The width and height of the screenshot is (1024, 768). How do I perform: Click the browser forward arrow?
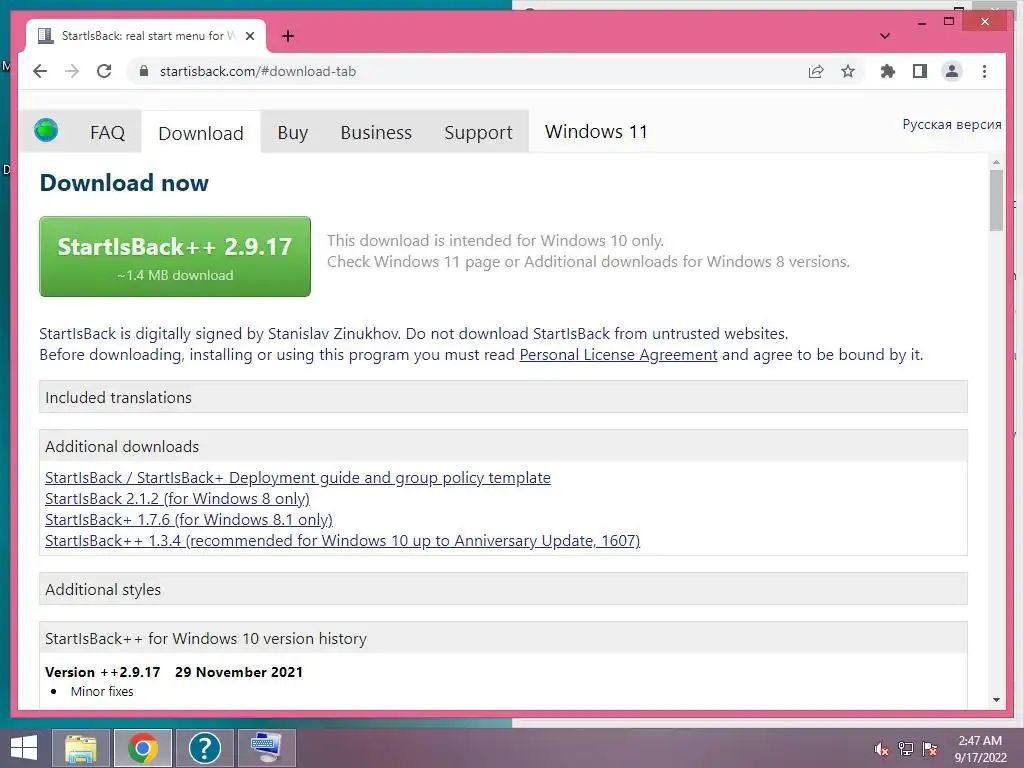tap(72, 71)
